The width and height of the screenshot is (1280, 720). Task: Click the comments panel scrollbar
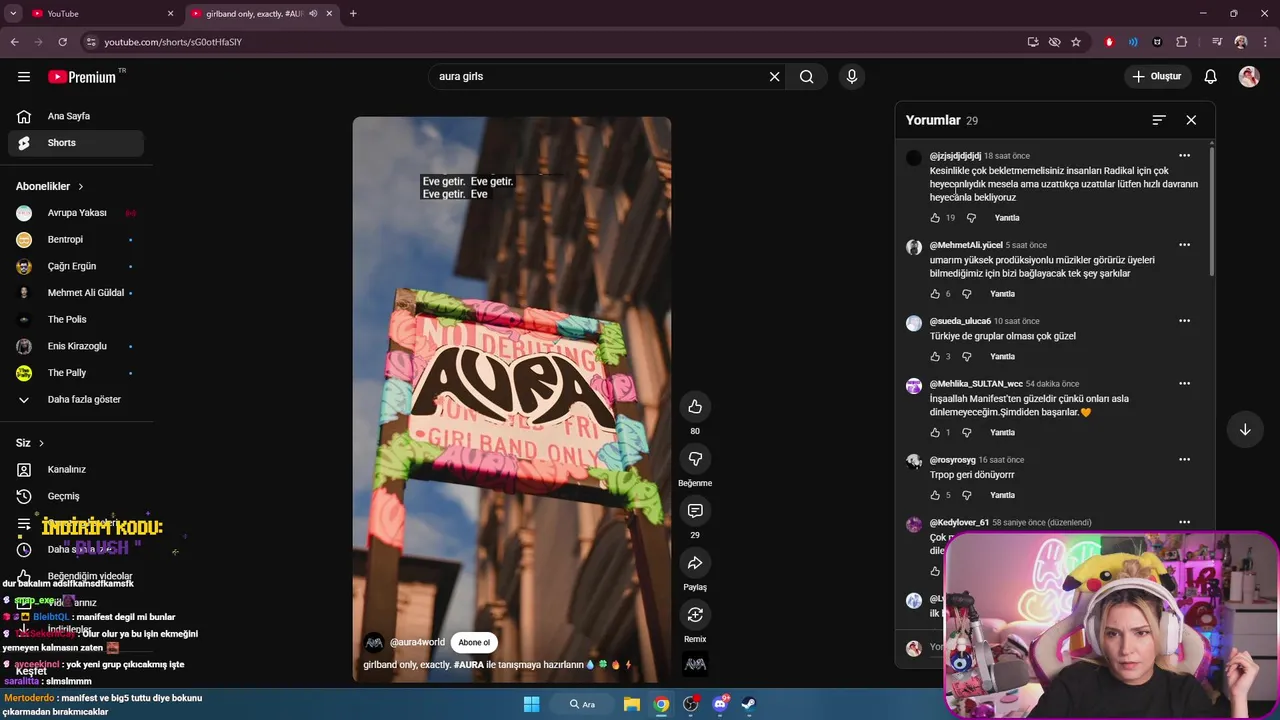[x=1212, y=211]
